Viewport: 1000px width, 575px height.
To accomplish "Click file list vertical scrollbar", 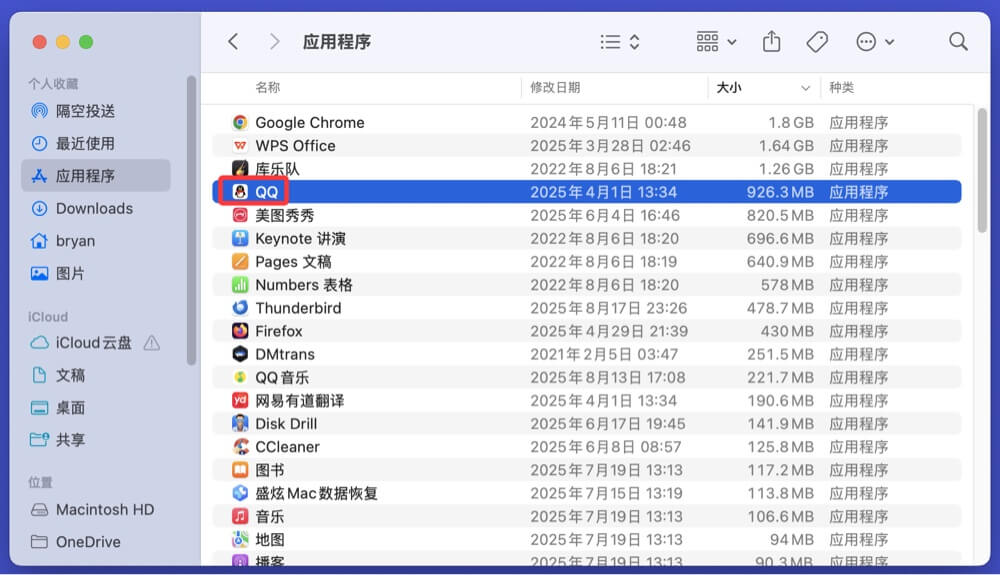I will (x=982, y=171).
